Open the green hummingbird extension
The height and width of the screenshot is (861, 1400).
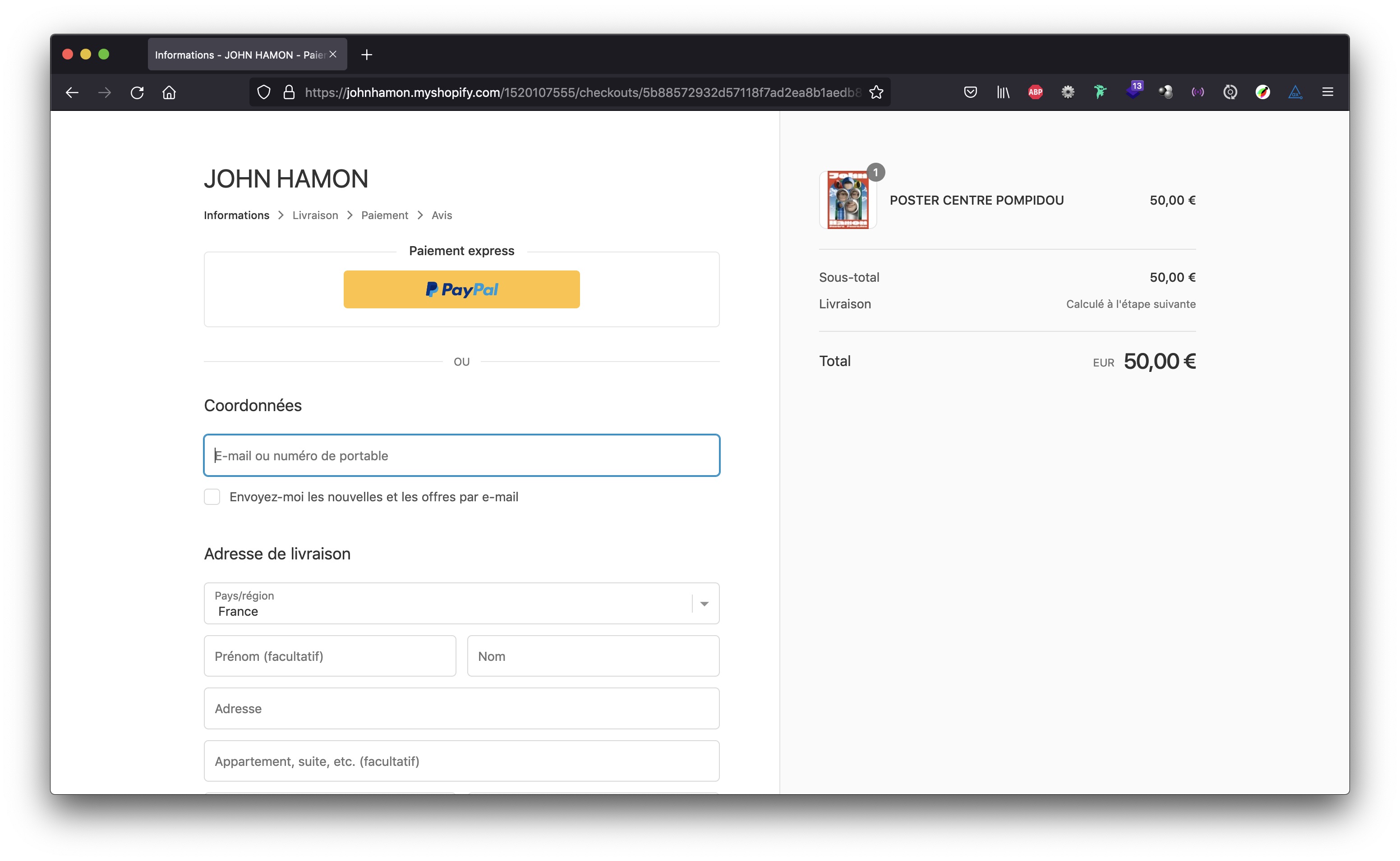pyautogui.click(x=1101, y=92)
